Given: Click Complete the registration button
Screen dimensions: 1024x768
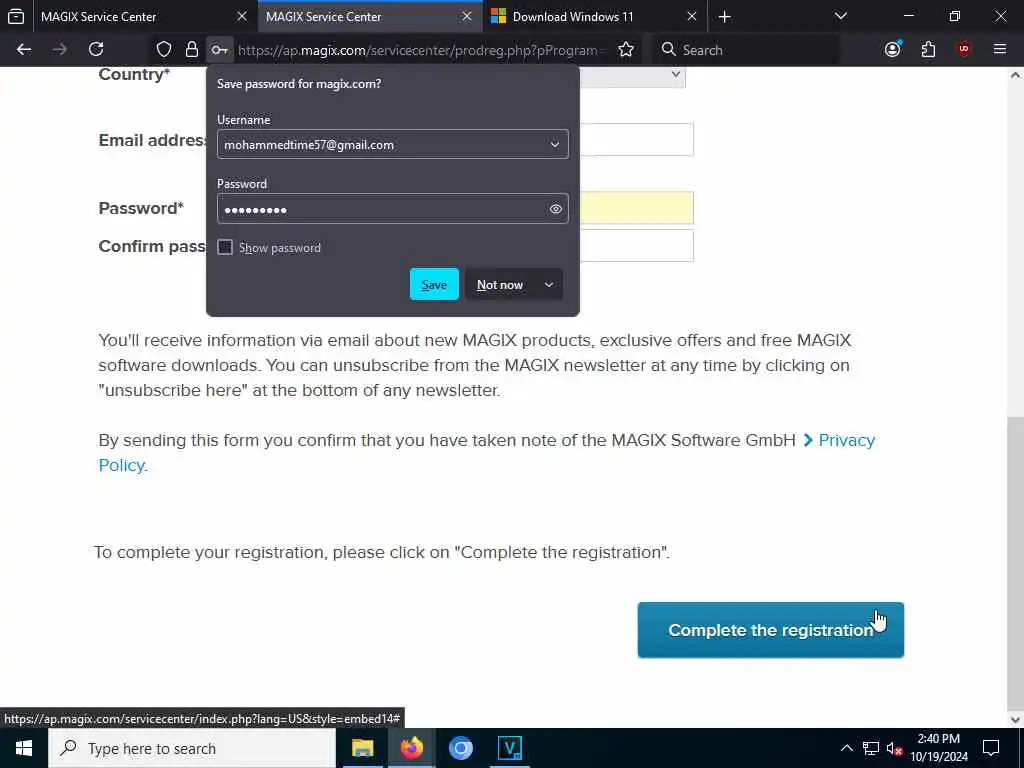Looking at the screenshot, I should coord(771,630).
